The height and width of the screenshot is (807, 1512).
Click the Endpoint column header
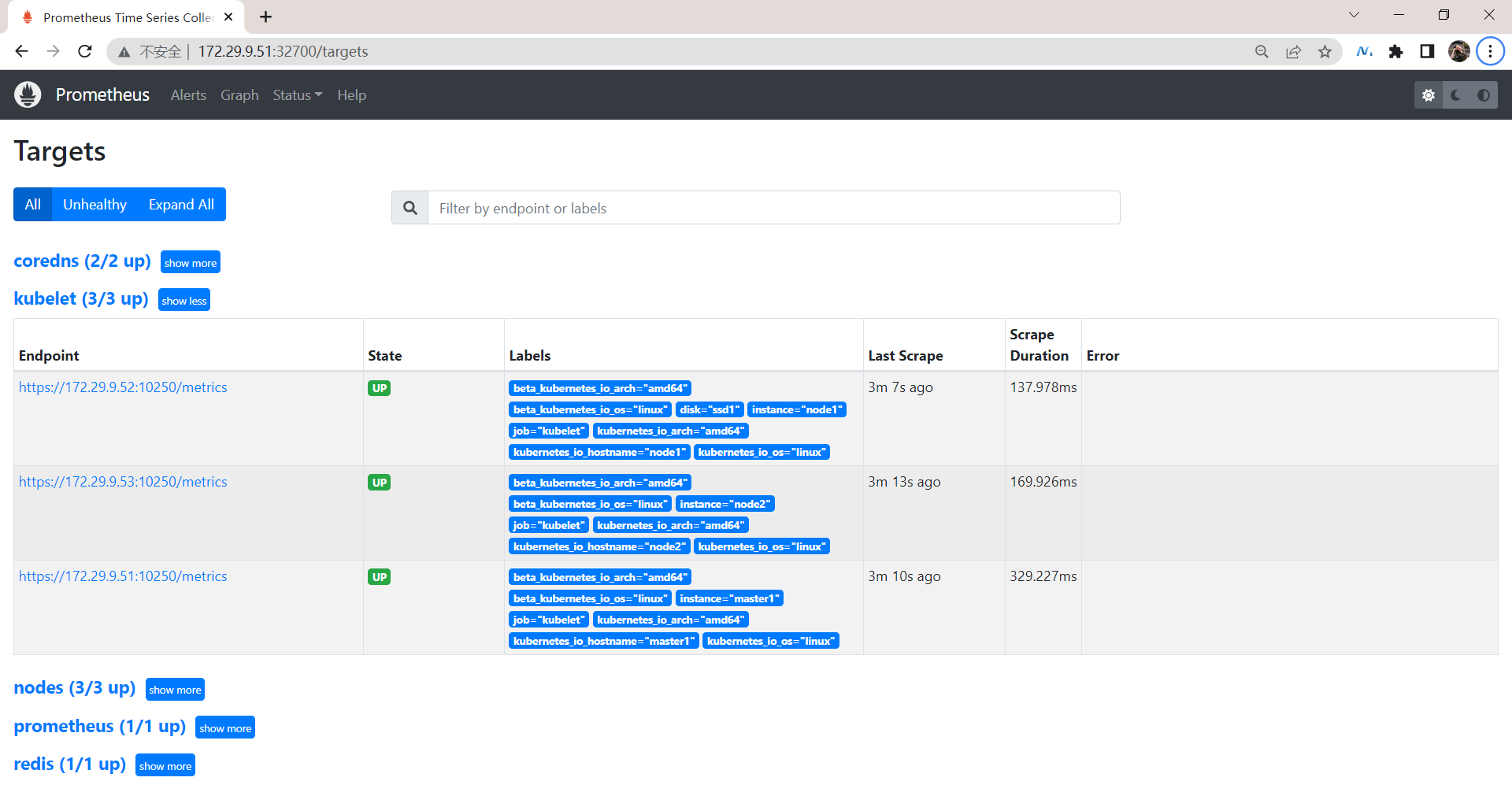49,356
